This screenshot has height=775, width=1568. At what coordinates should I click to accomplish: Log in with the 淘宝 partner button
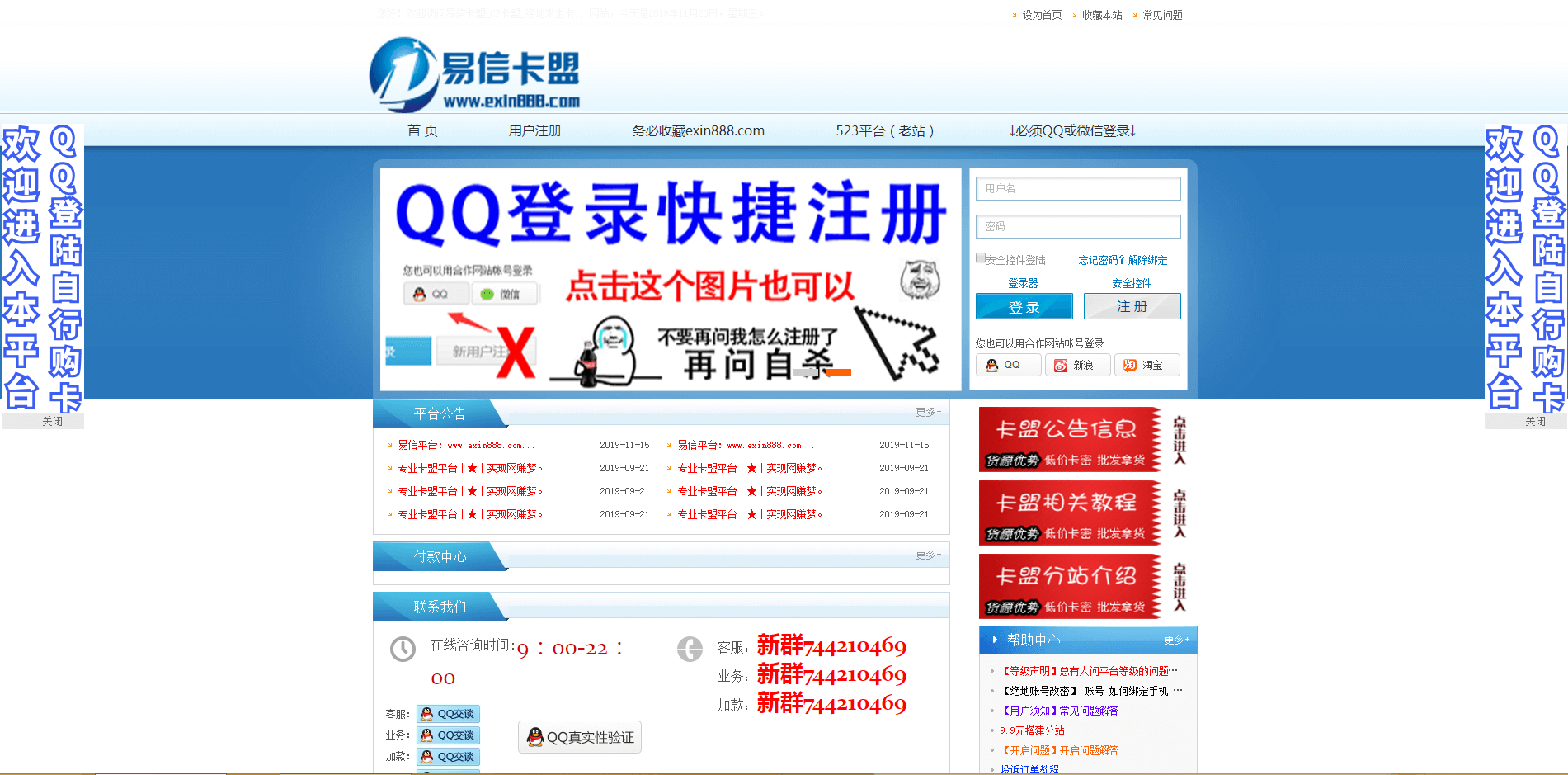[x=1147, y=365]
